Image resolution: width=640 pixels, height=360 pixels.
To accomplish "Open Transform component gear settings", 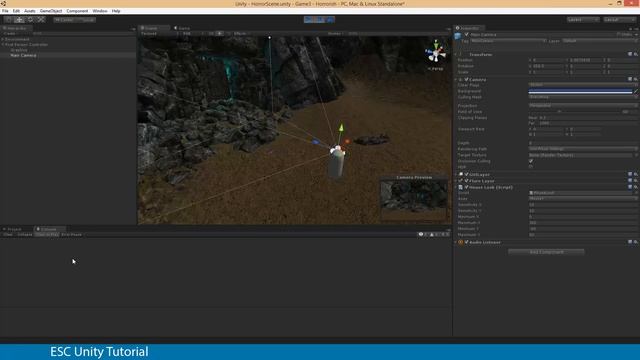I will (636, 54).
